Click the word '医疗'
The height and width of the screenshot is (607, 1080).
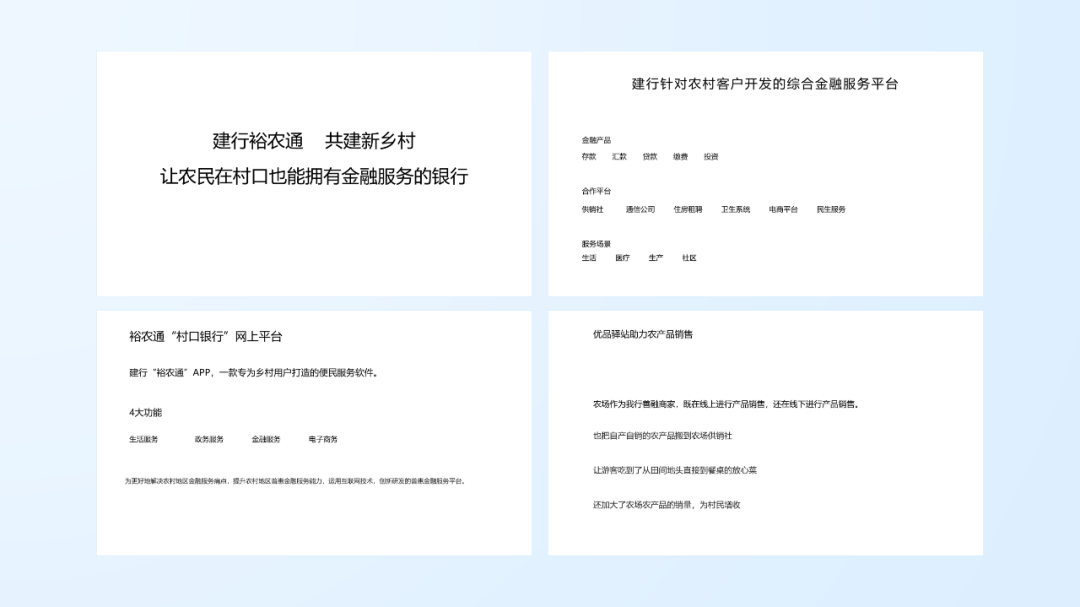623,258
